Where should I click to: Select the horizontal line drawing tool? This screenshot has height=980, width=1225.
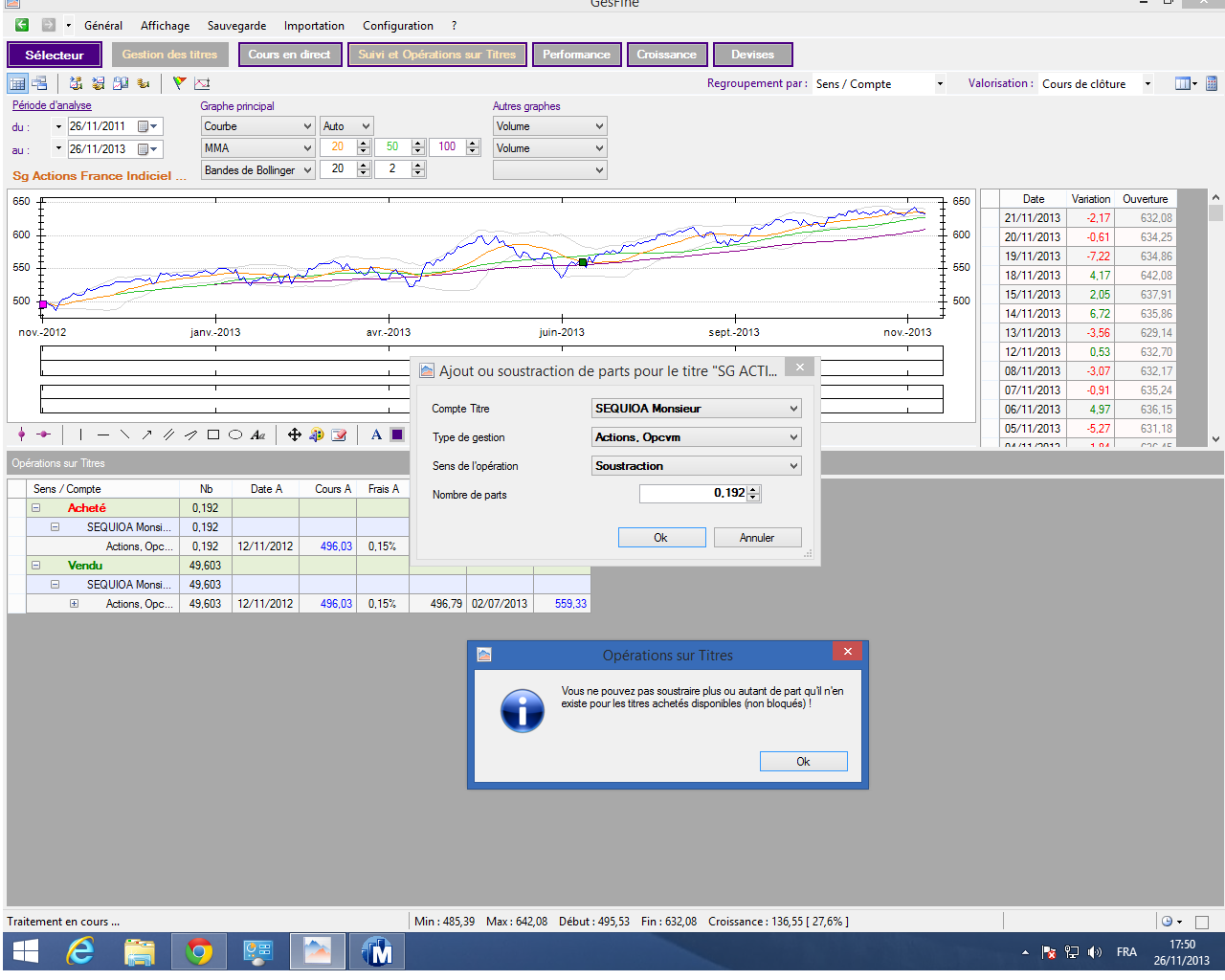(x=103, y=434)
